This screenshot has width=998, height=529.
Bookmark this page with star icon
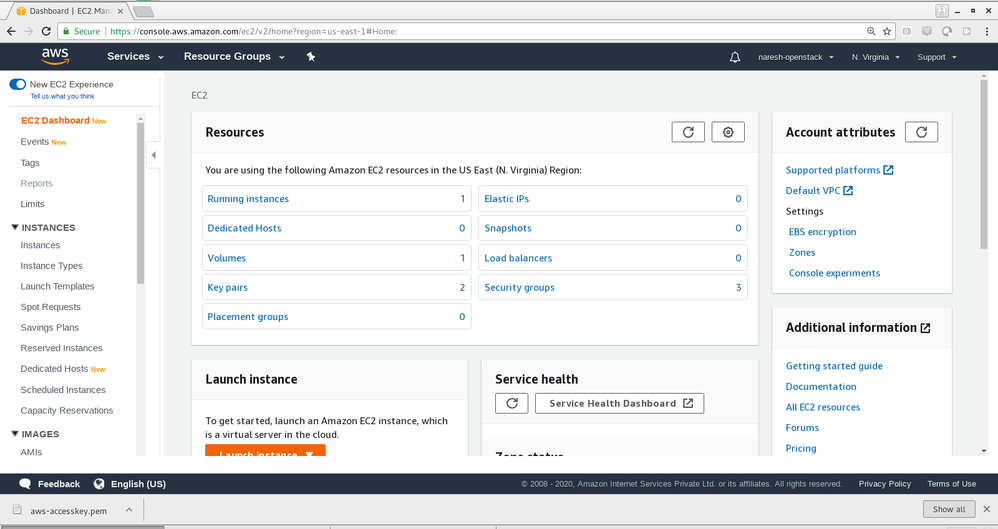(886, 32)
